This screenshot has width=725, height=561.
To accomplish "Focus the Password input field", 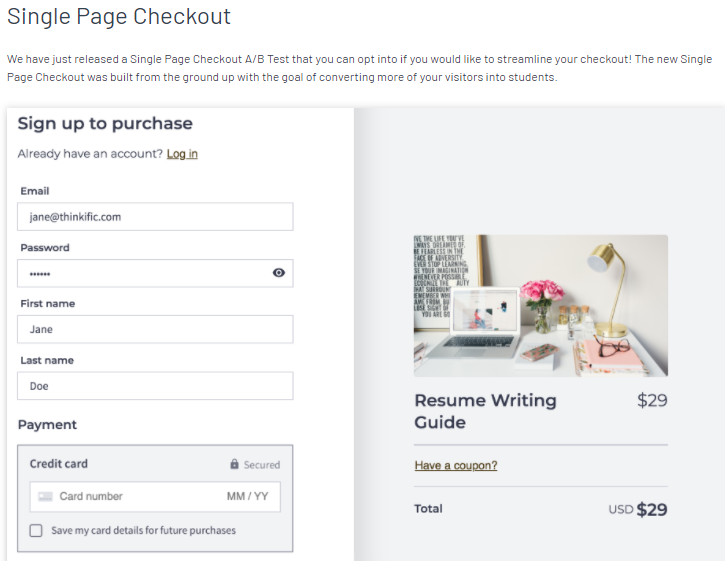I will [155, 273].
